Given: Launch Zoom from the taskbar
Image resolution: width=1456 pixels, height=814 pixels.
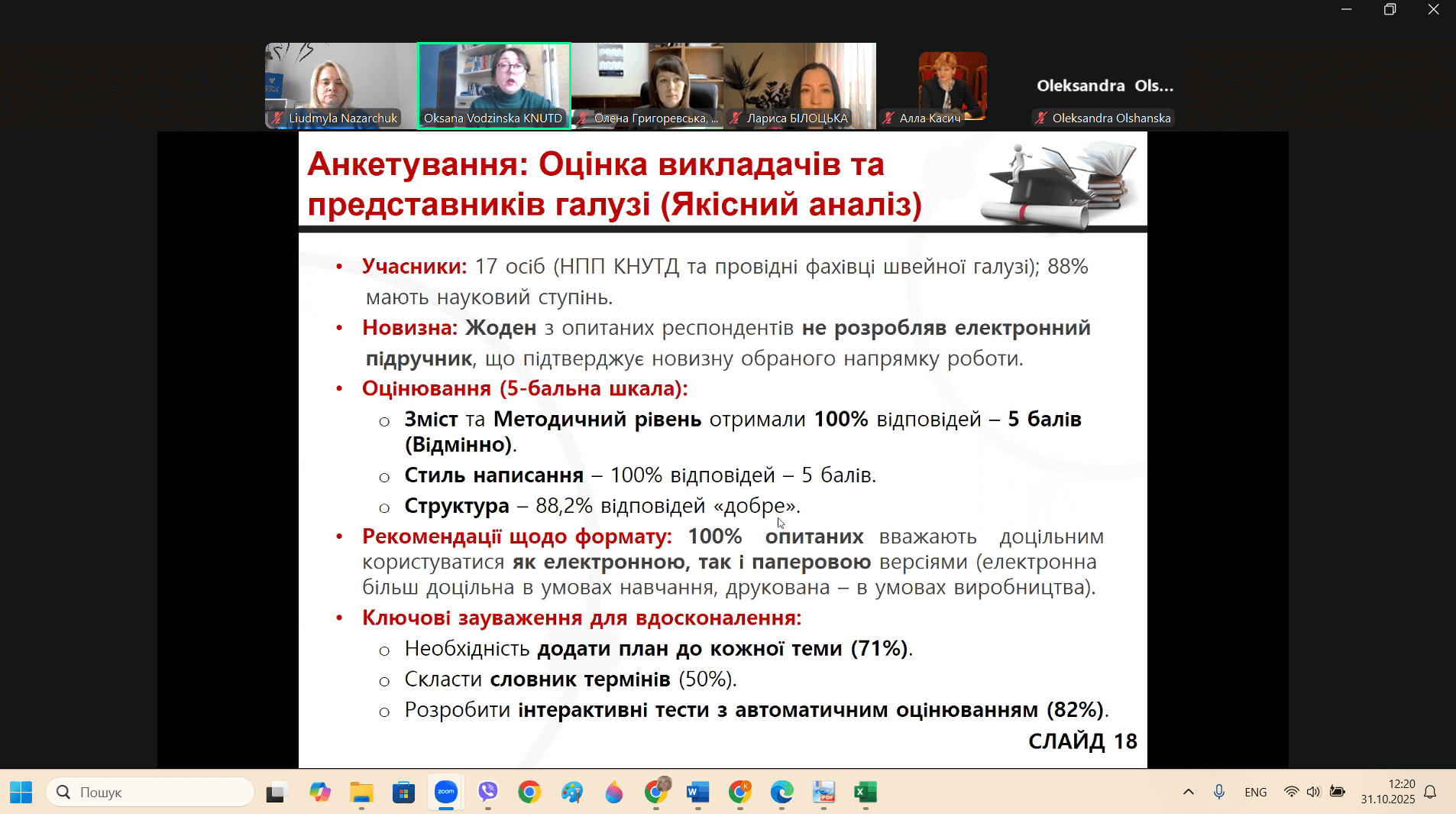Looking at the screenshot, I should pos(447,793).
